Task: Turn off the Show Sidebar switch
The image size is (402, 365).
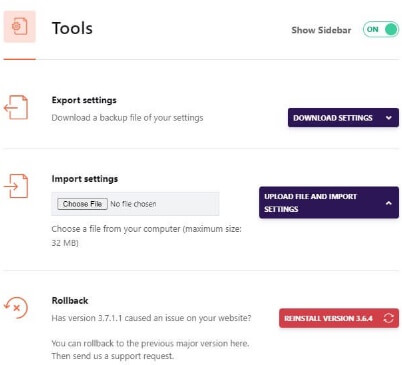Action: point(381,29)
